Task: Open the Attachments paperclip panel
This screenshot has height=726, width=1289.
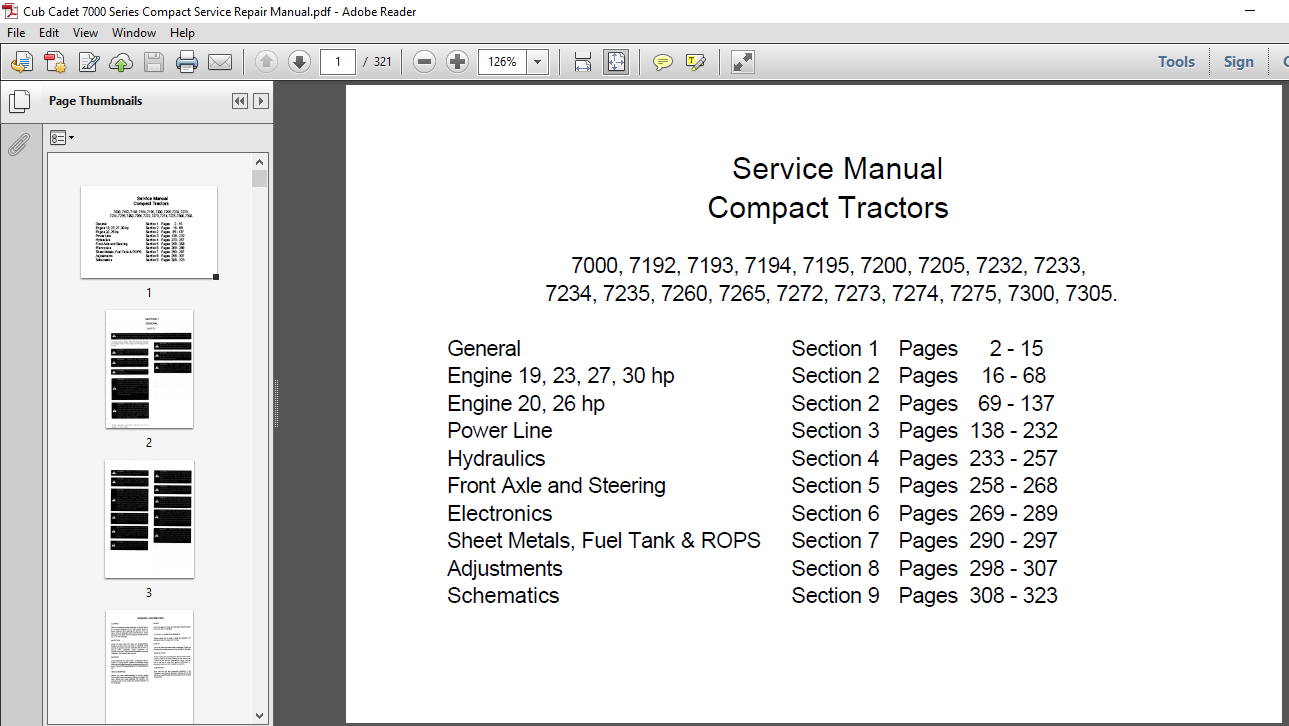Action: click(18, 146)
